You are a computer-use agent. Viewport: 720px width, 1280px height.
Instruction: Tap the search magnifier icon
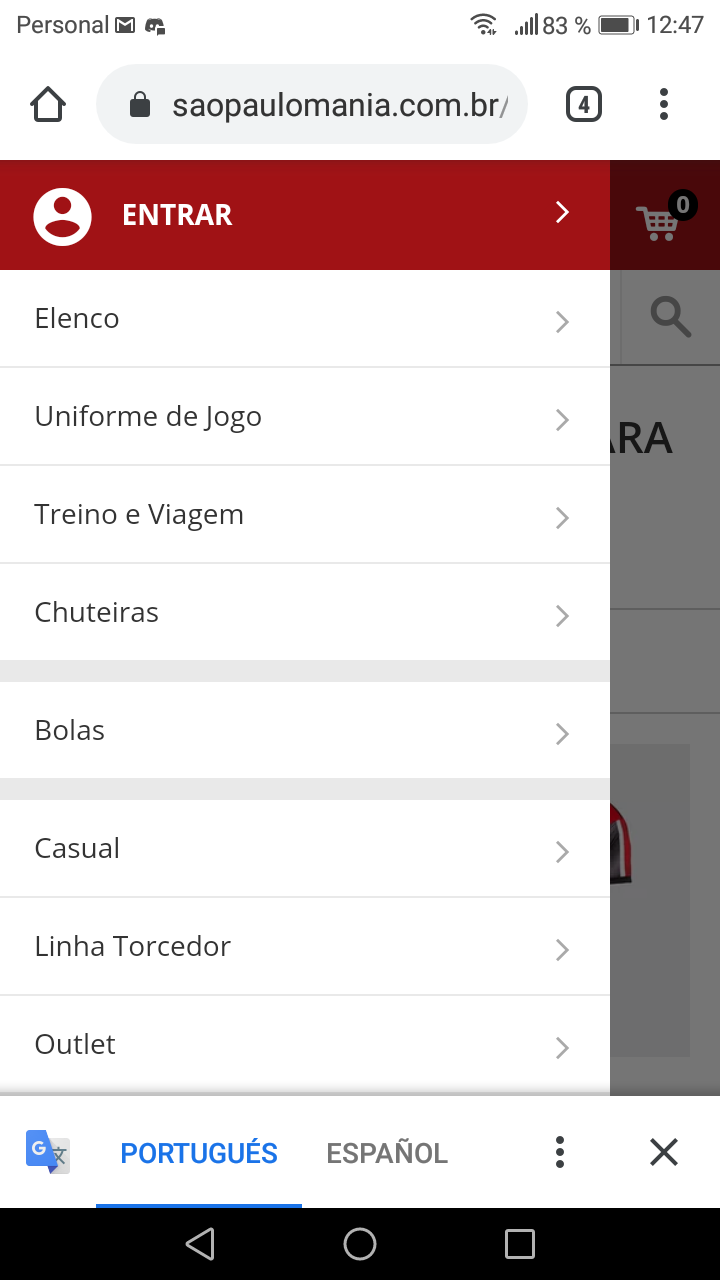point(670,317)
